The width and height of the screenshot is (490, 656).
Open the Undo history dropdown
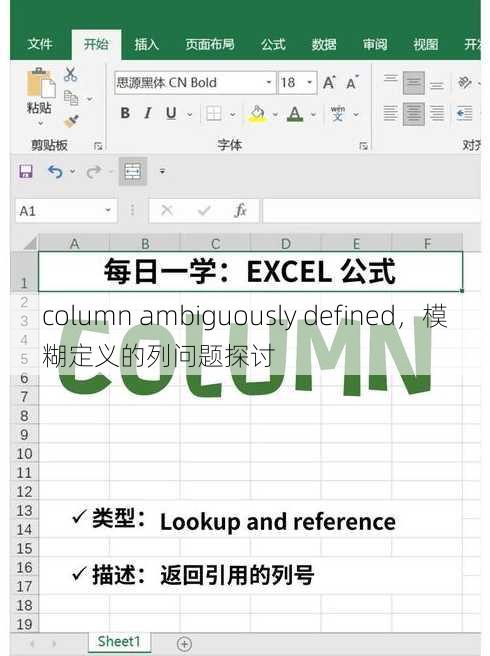[x=73, y=172]
